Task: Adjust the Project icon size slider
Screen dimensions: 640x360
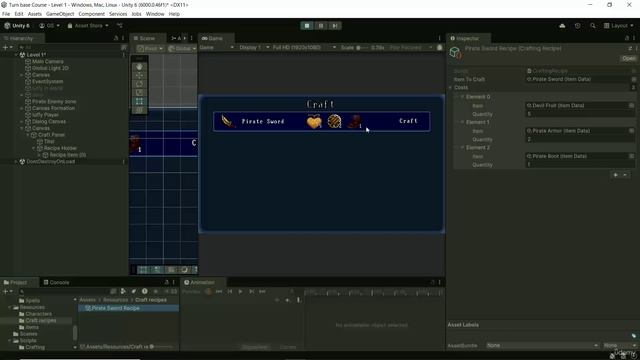Action: [x=162, y=347]
